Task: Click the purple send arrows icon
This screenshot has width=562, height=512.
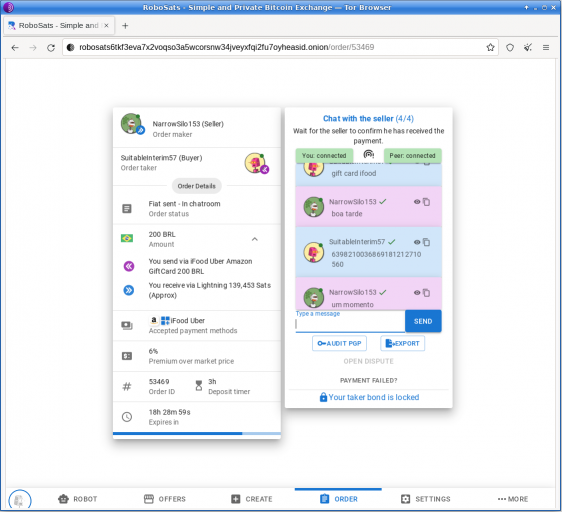Action: pyautogui.click(x=129, y=266)
